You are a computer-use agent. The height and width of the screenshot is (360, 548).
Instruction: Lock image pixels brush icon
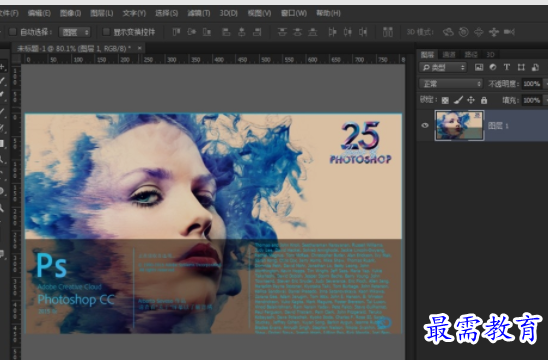[458, 101]
